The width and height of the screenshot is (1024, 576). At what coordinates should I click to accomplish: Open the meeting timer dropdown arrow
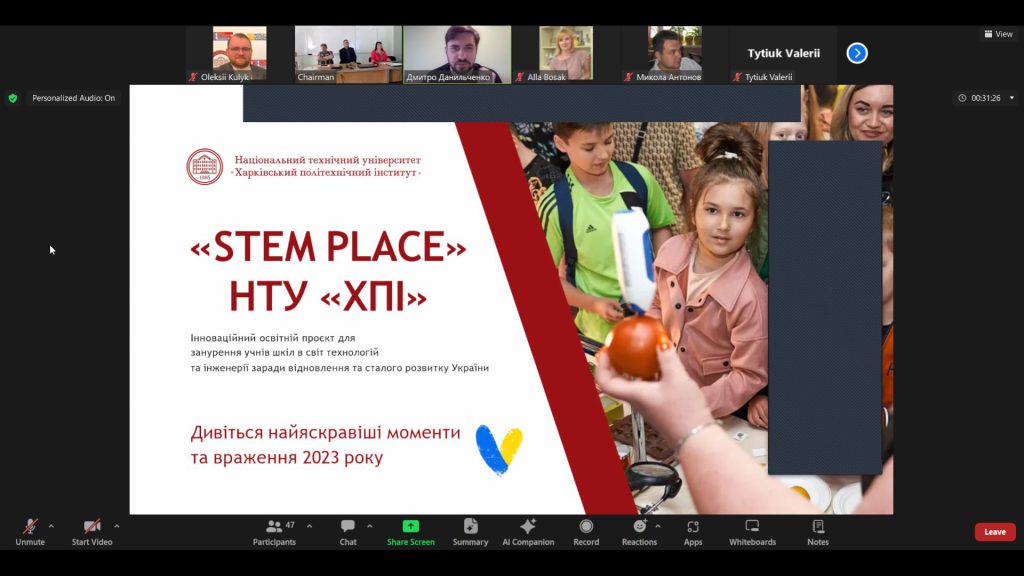tap(1012, 98)
